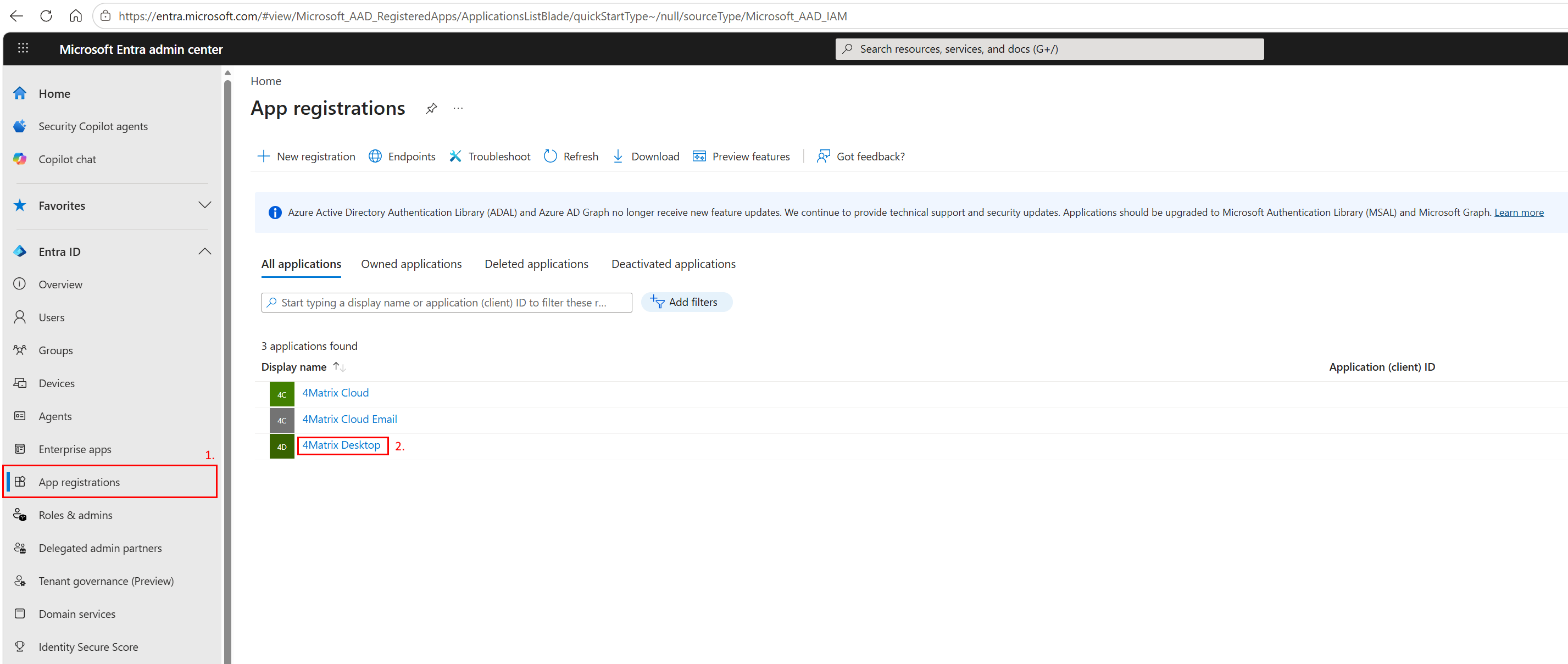Click the Home breadcrumb link
This screenshot has width=1568, height=664.
pos(266,81)
